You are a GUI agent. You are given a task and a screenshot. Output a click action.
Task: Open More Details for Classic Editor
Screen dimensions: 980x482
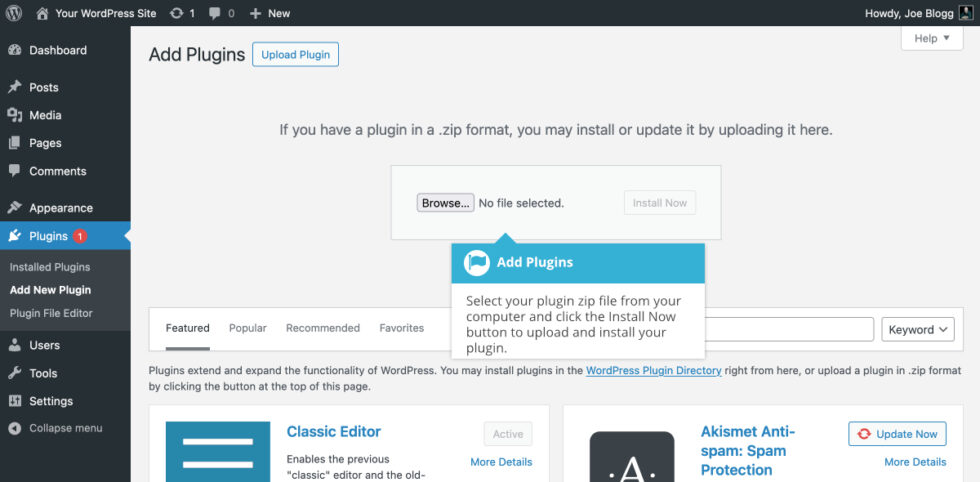(501, 462)
